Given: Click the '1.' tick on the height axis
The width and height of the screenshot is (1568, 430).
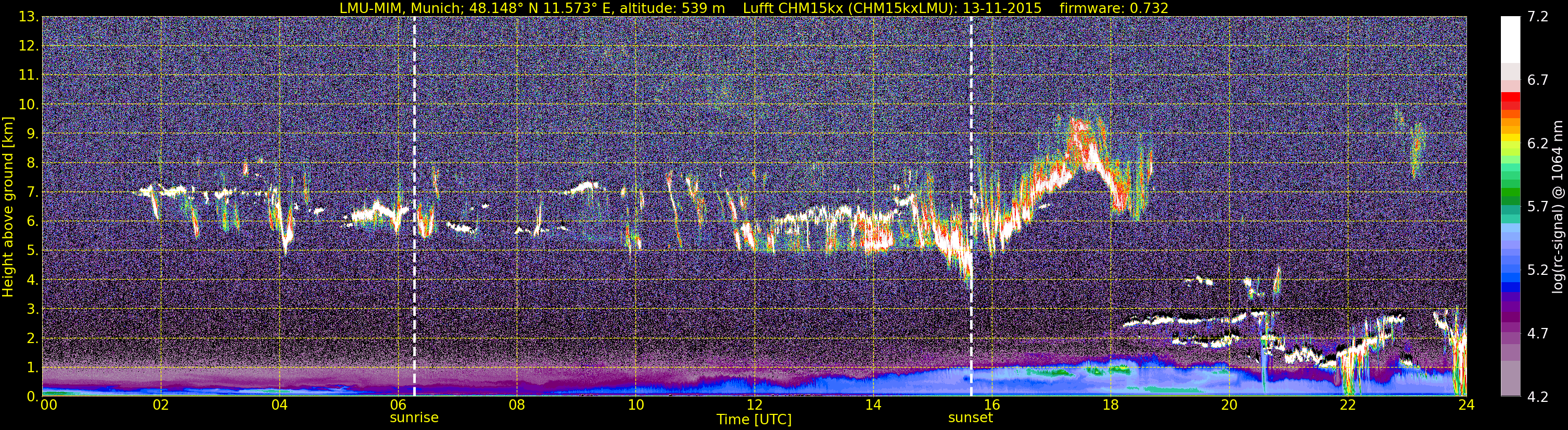Looking at the screenshot, I should tap(32, 367).
